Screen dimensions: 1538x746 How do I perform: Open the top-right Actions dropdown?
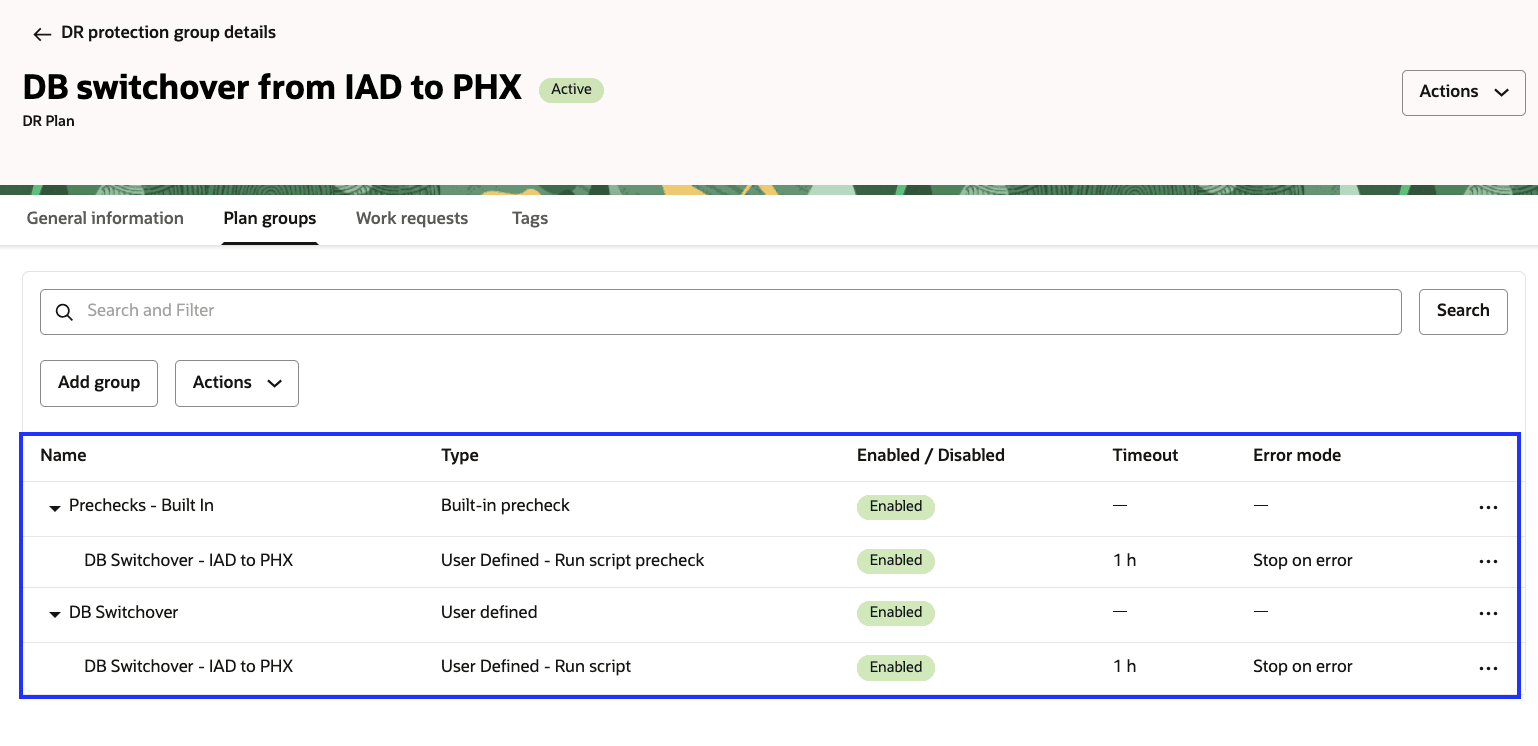pyautogui.click(x=1462, y=92)
